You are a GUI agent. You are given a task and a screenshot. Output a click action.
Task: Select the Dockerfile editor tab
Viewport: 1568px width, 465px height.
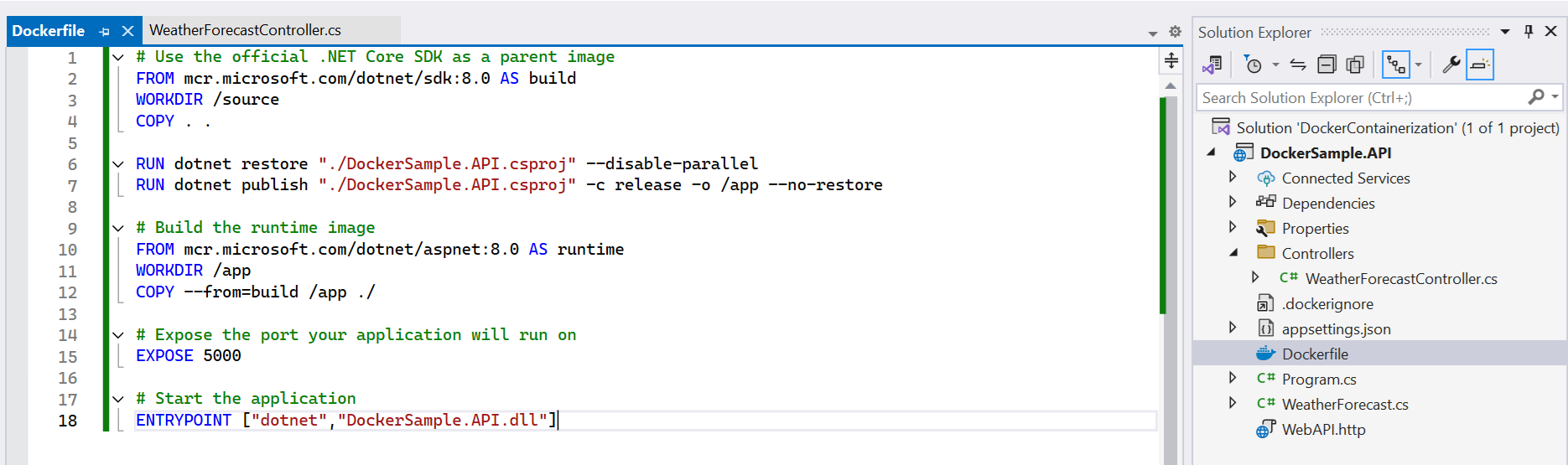49,31
